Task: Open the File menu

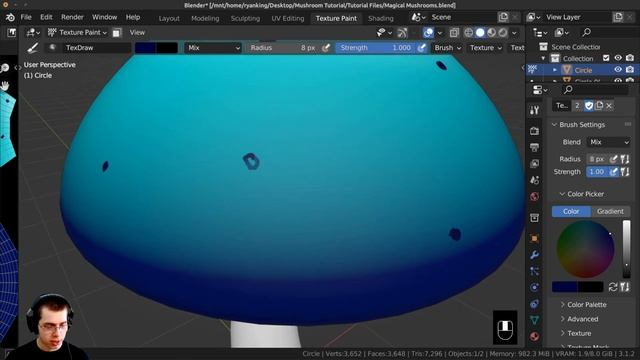Action: (x=26, y=17)
